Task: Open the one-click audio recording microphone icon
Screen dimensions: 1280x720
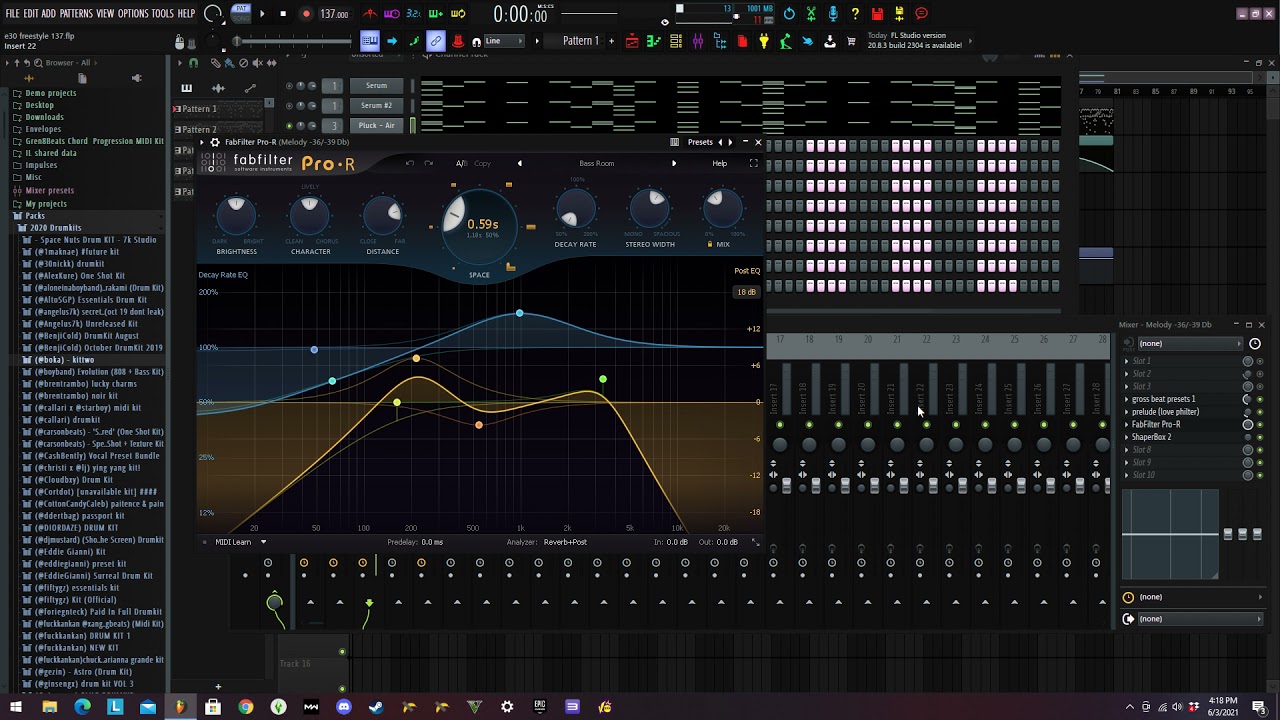Action: [x=833, y=14]
